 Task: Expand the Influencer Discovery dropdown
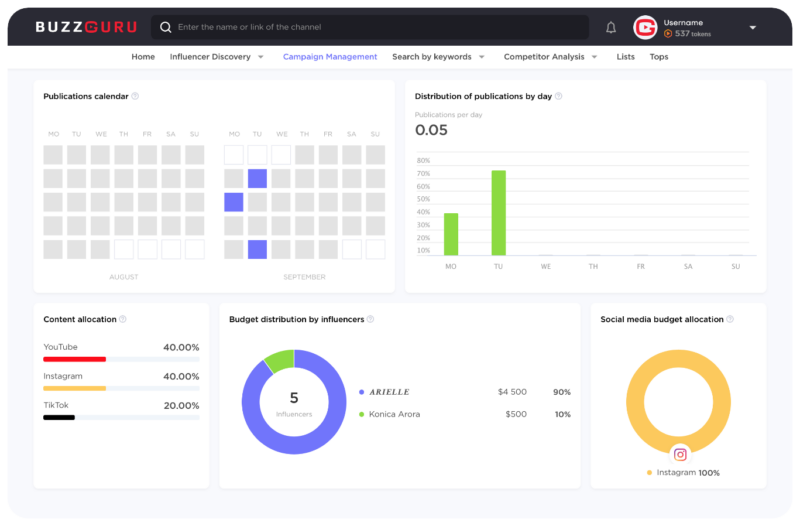(x=261, y=57)
